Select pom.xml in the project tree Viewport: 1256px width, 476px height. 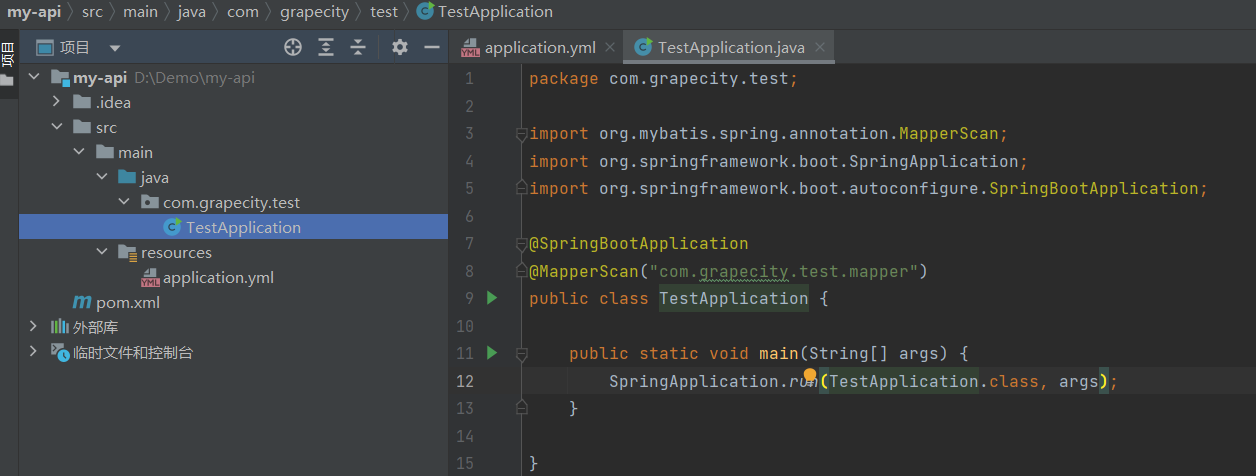(127, 302)
